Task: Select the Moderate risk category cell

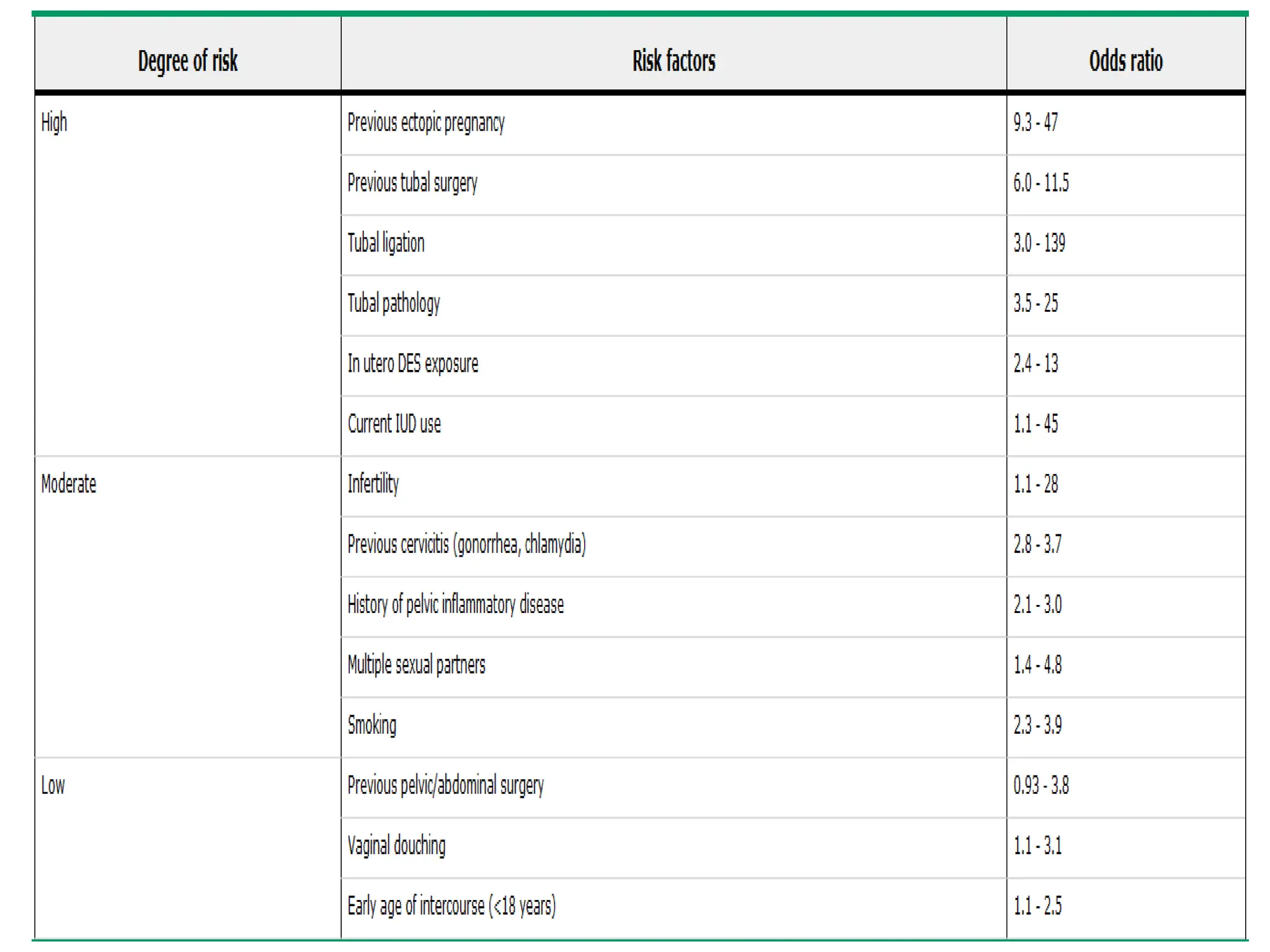Action: point(69,484)
